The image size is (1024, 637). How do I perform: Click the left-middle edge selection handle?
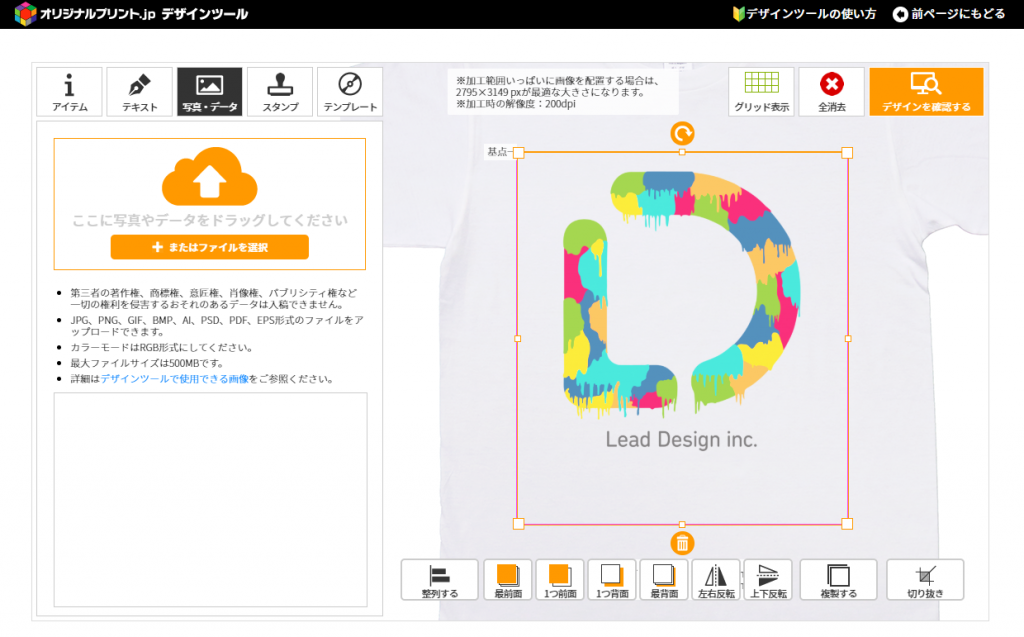(x=518, y=338)
